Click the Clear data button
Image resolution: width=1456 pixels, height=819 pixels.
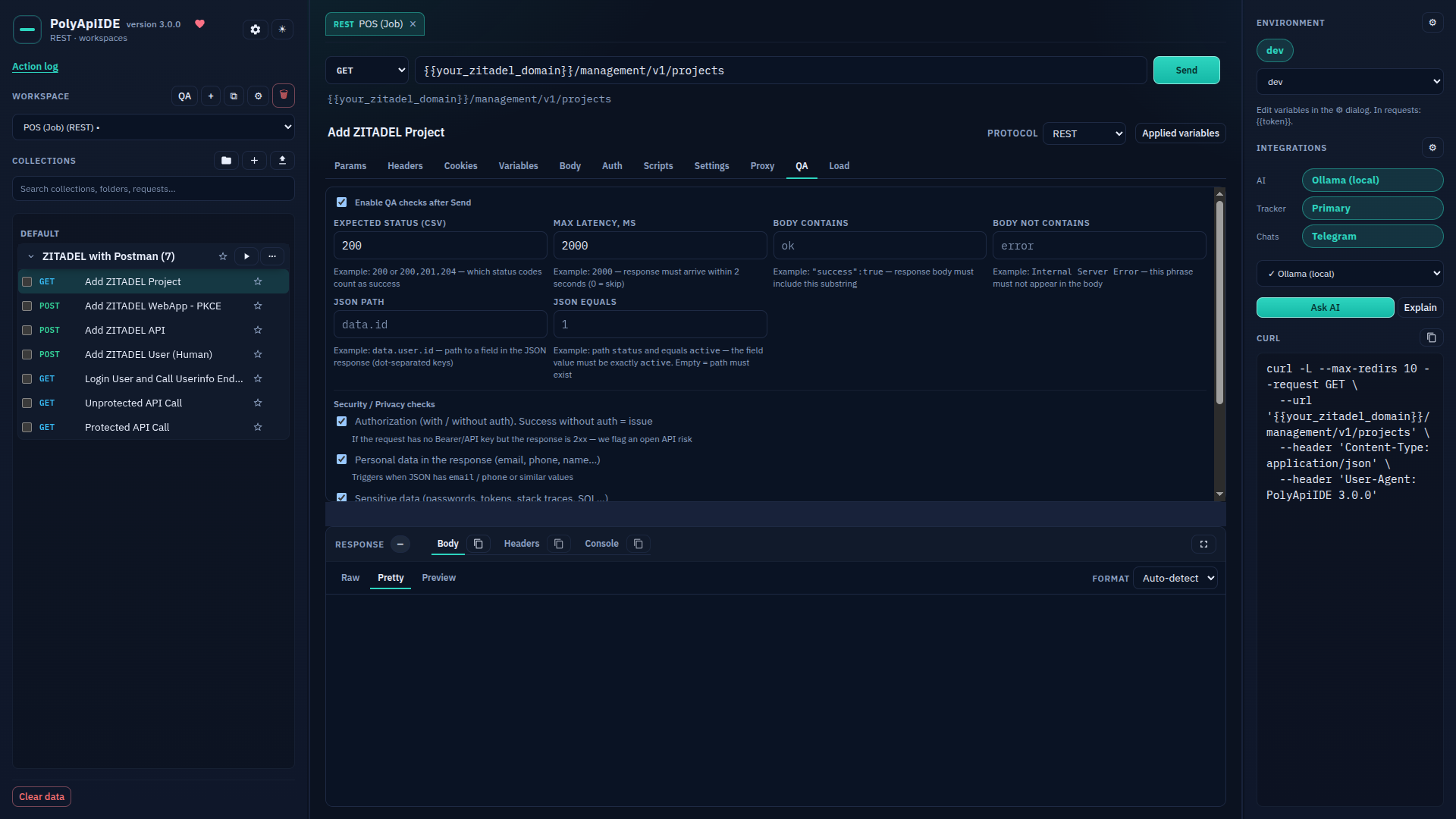pyautogui.click(x=42, y=796)
